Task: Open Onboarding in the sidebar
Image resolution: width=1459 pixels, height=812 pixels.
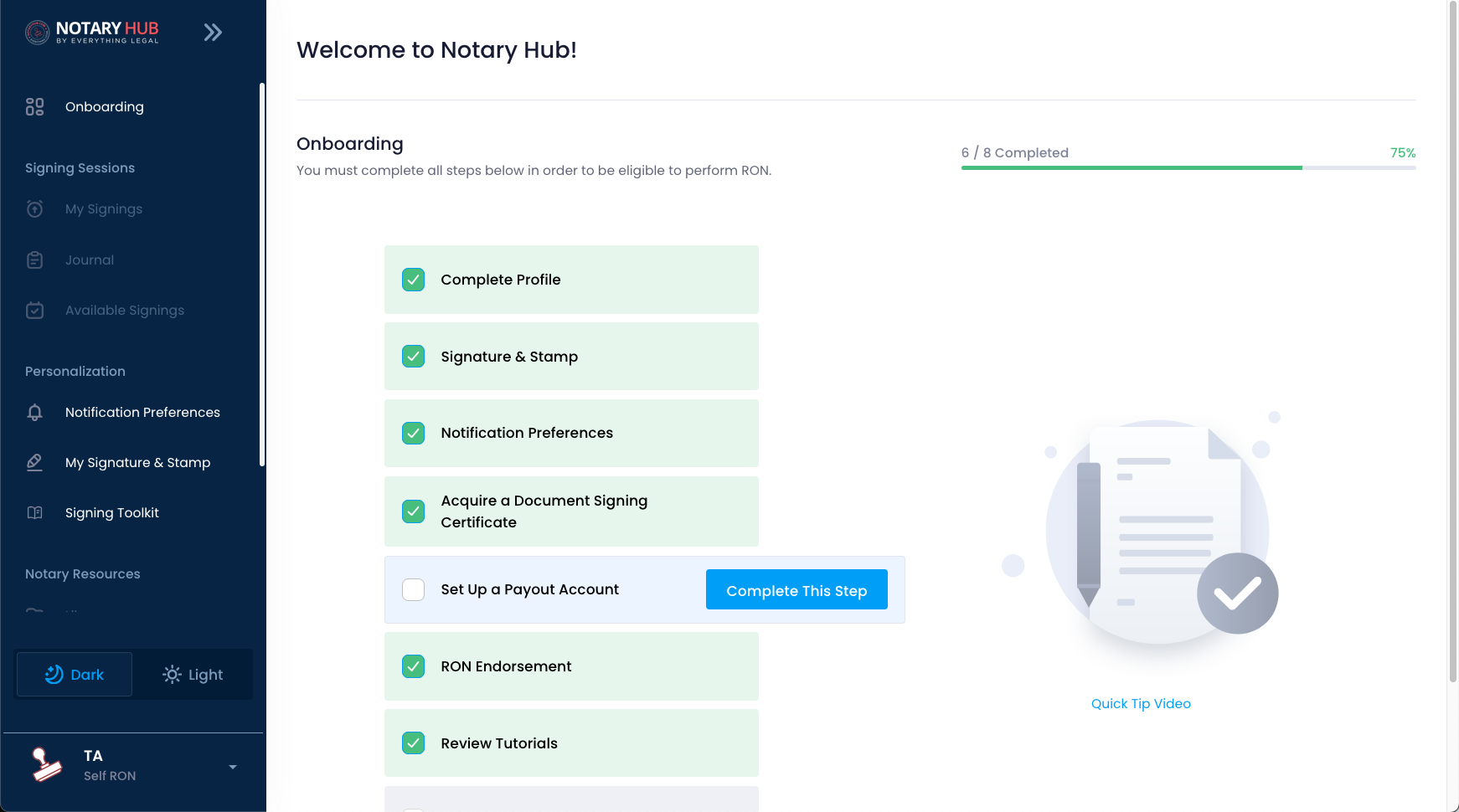Action: tap(105, 107)
